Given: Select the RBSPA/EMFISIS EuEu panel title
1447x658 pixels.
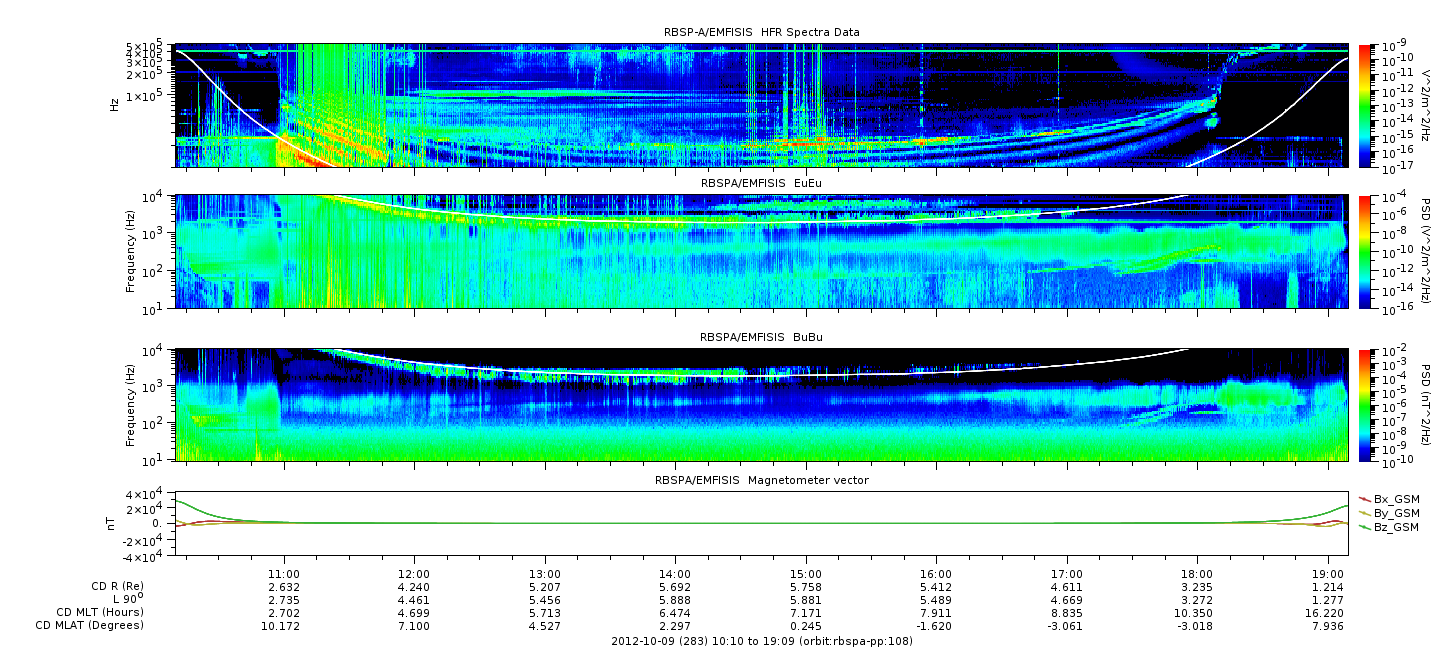Looking at the screenshot, I should click(x=761, y=184).
